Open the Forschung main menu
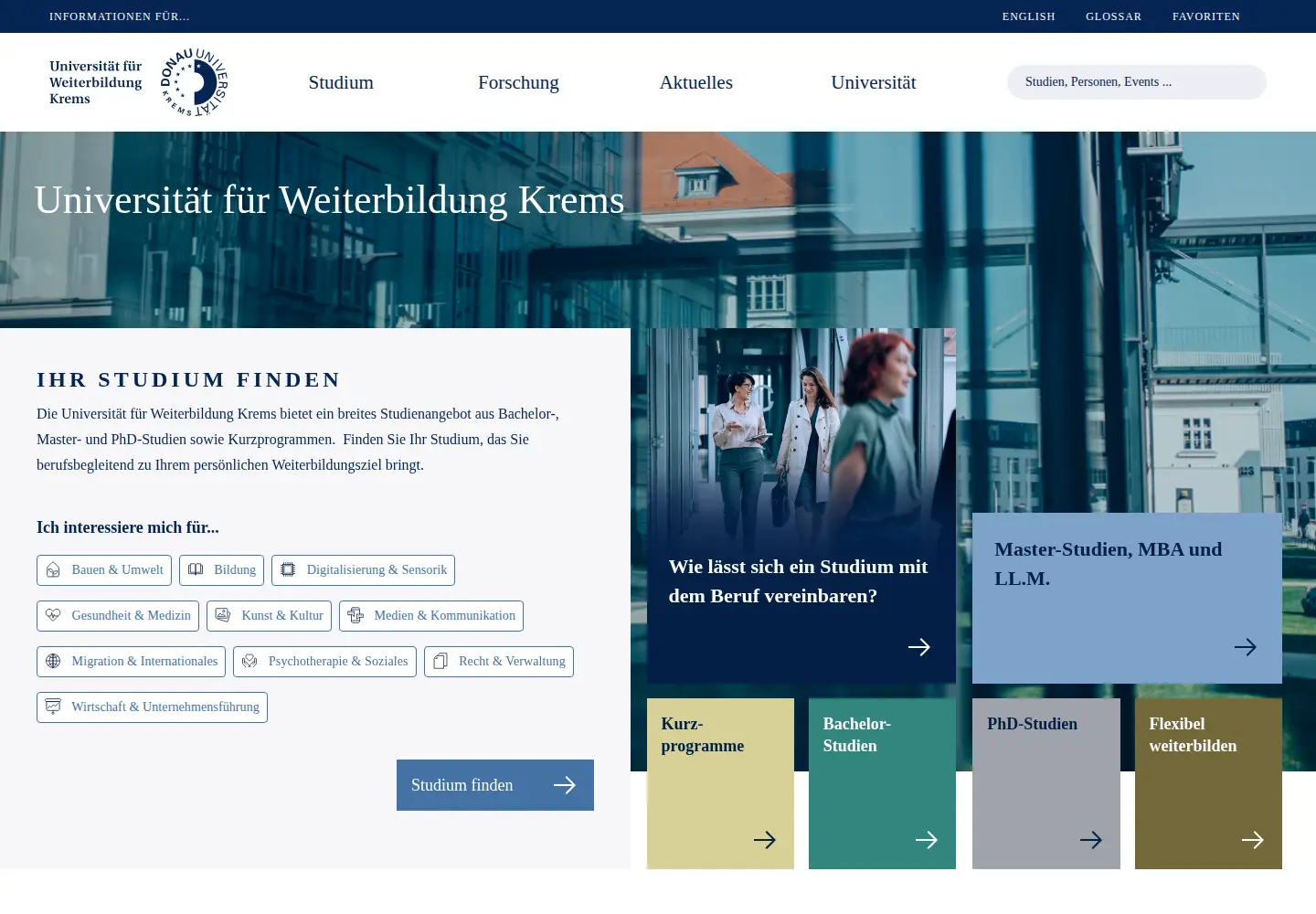This screenshot has height=914, width=1316. point(518,82)
